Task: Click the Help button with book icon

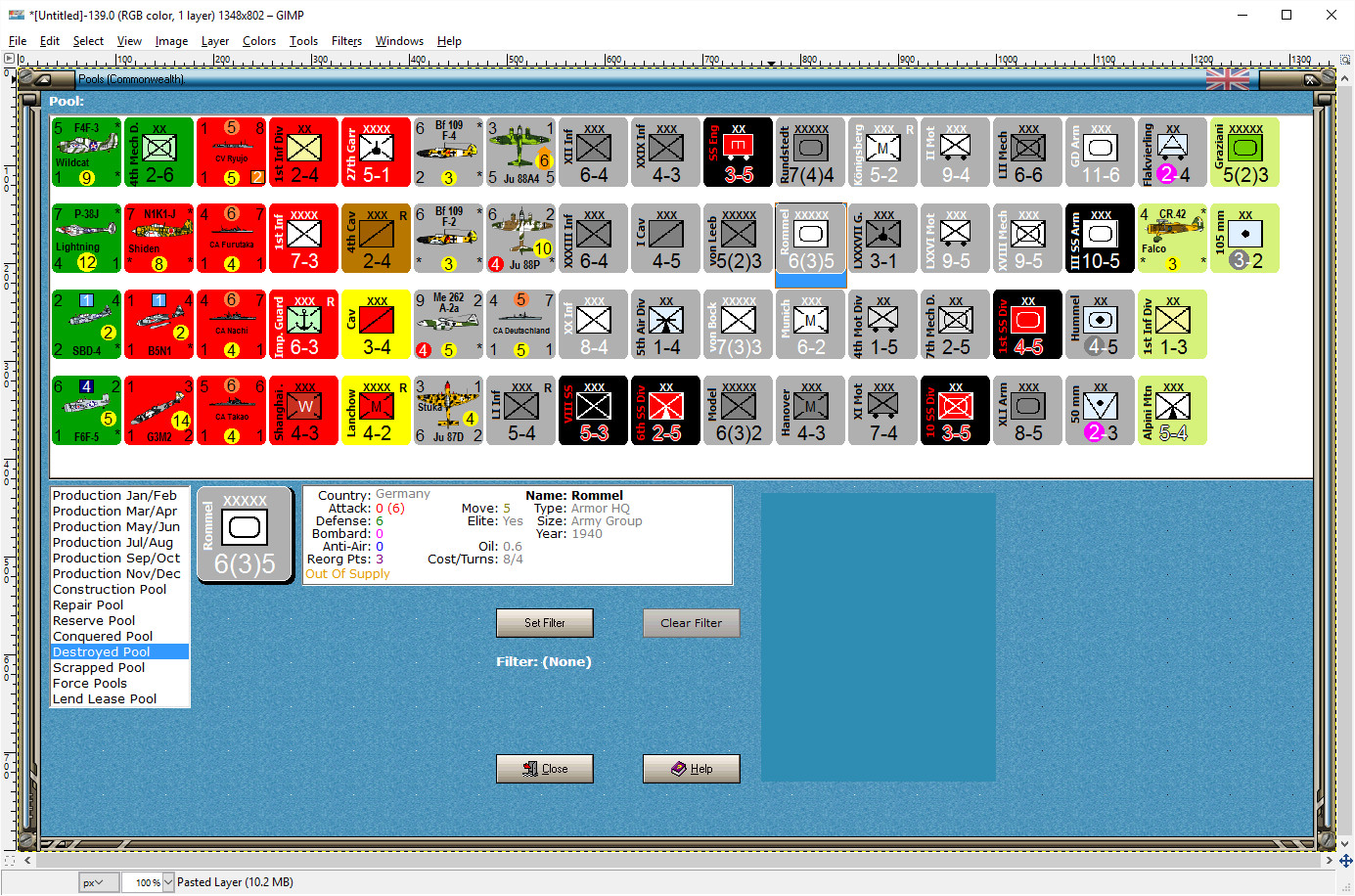Action: click(691, 769)
